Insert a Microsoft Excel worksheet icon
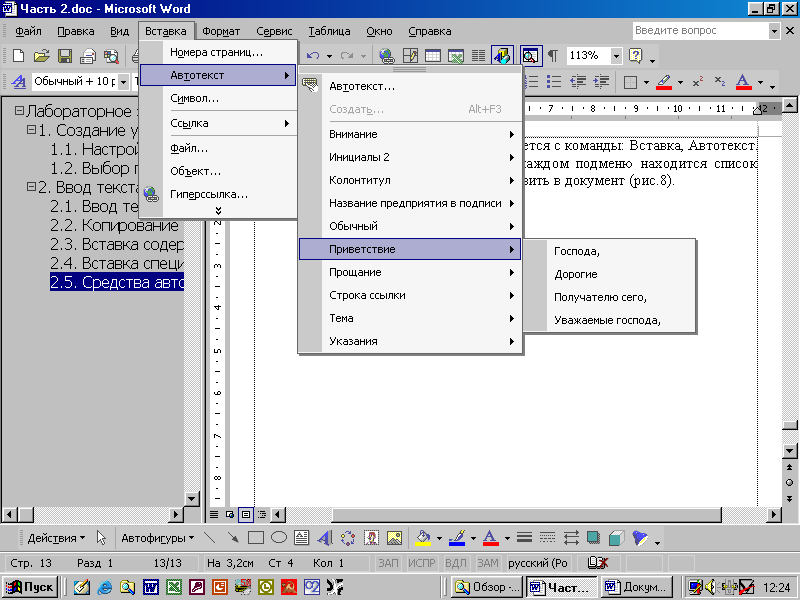Screen dimensions: 800x600 (x=456, y=56)
